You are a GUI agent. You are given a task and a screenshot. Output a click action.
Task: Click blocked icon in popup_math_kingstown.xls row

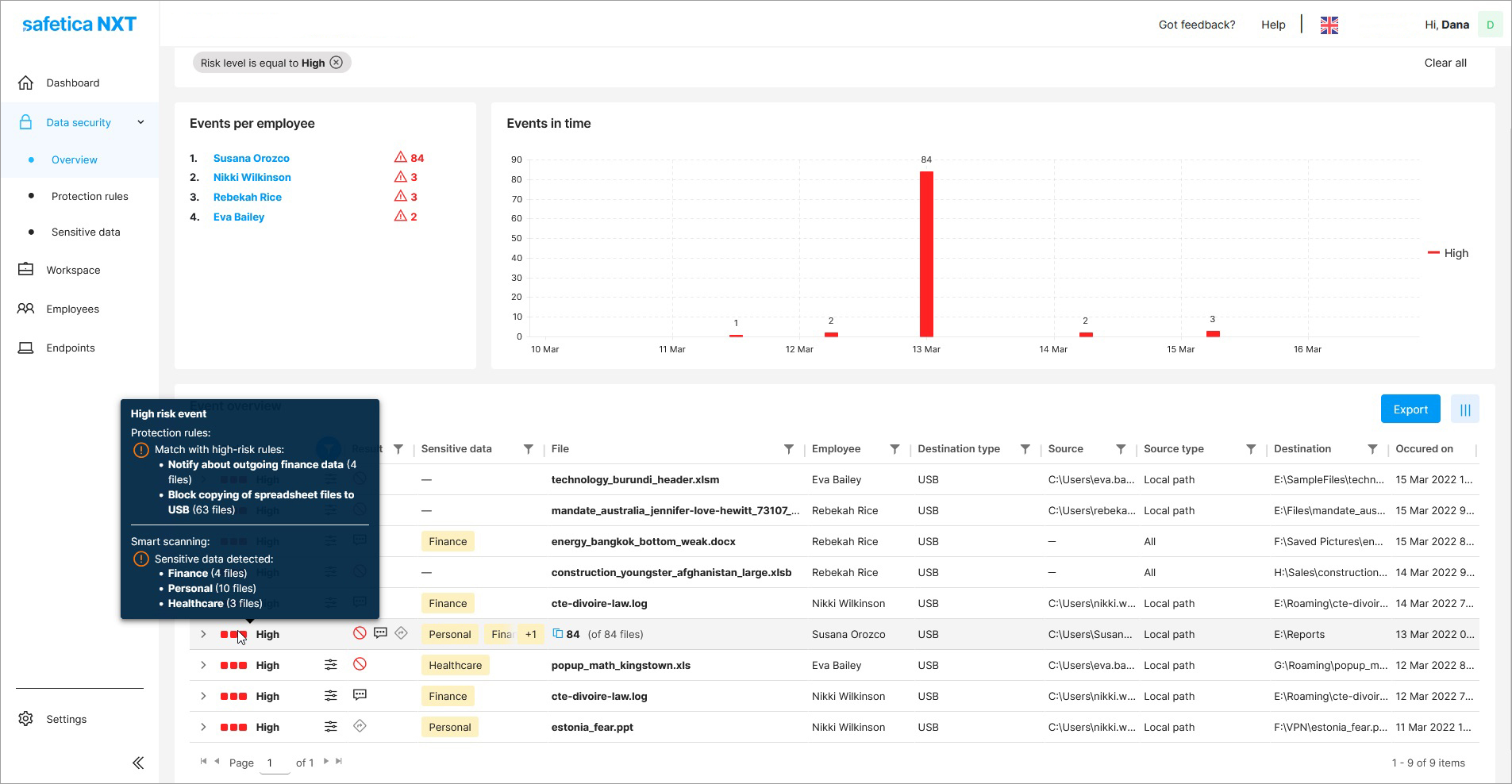[360, 664]
